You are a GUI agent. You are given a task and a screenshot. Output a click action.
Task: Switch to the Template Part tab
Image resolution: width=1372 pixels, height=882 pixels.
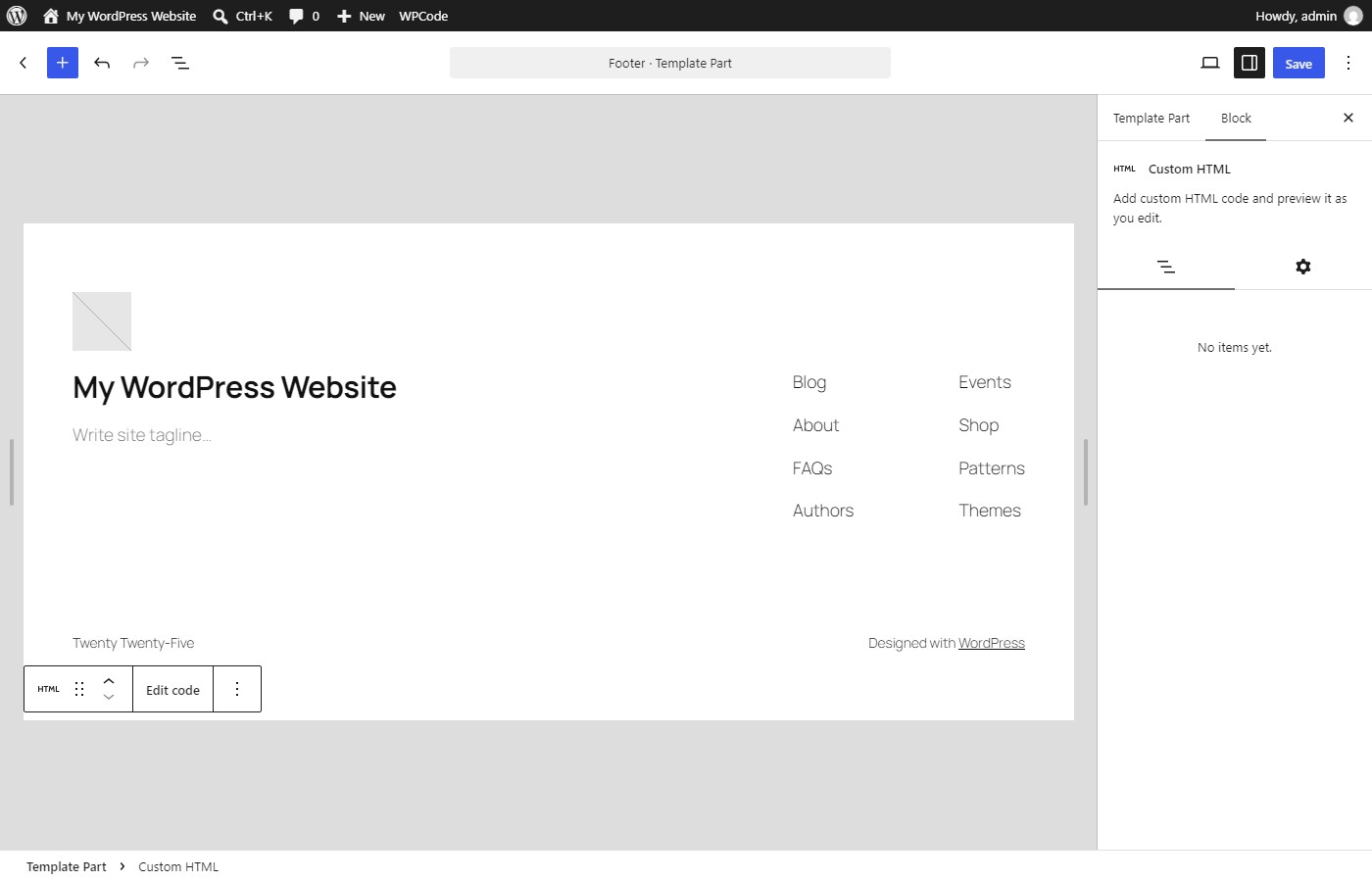[1151, 118]
